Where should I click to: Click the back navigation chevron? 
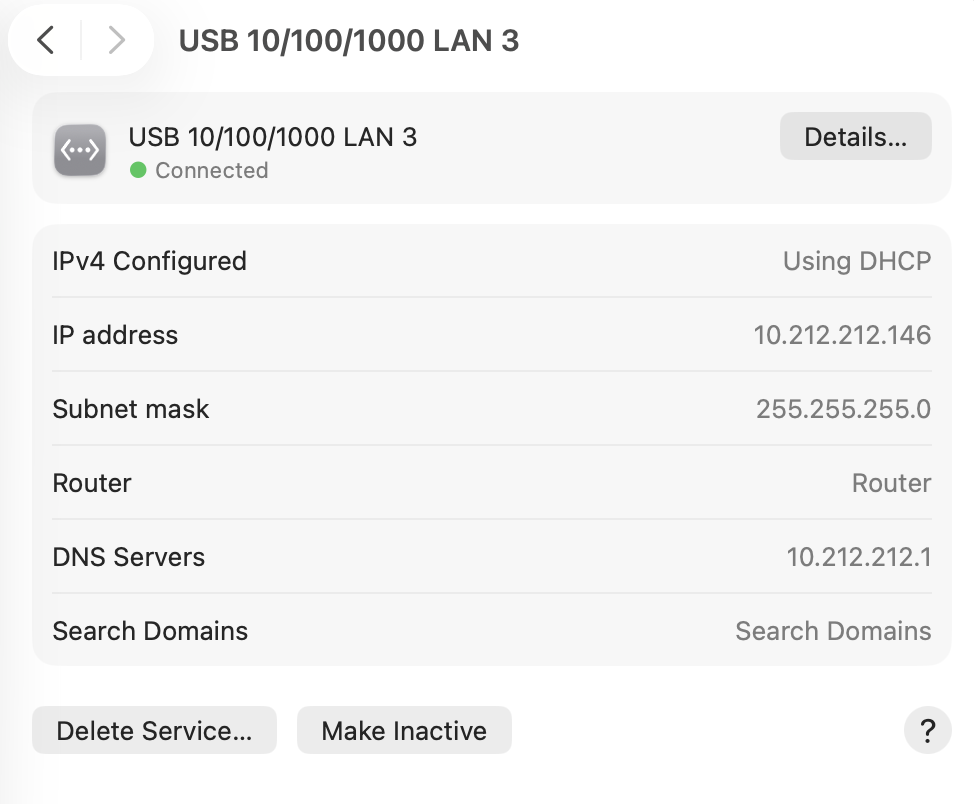tap(45, 40)
